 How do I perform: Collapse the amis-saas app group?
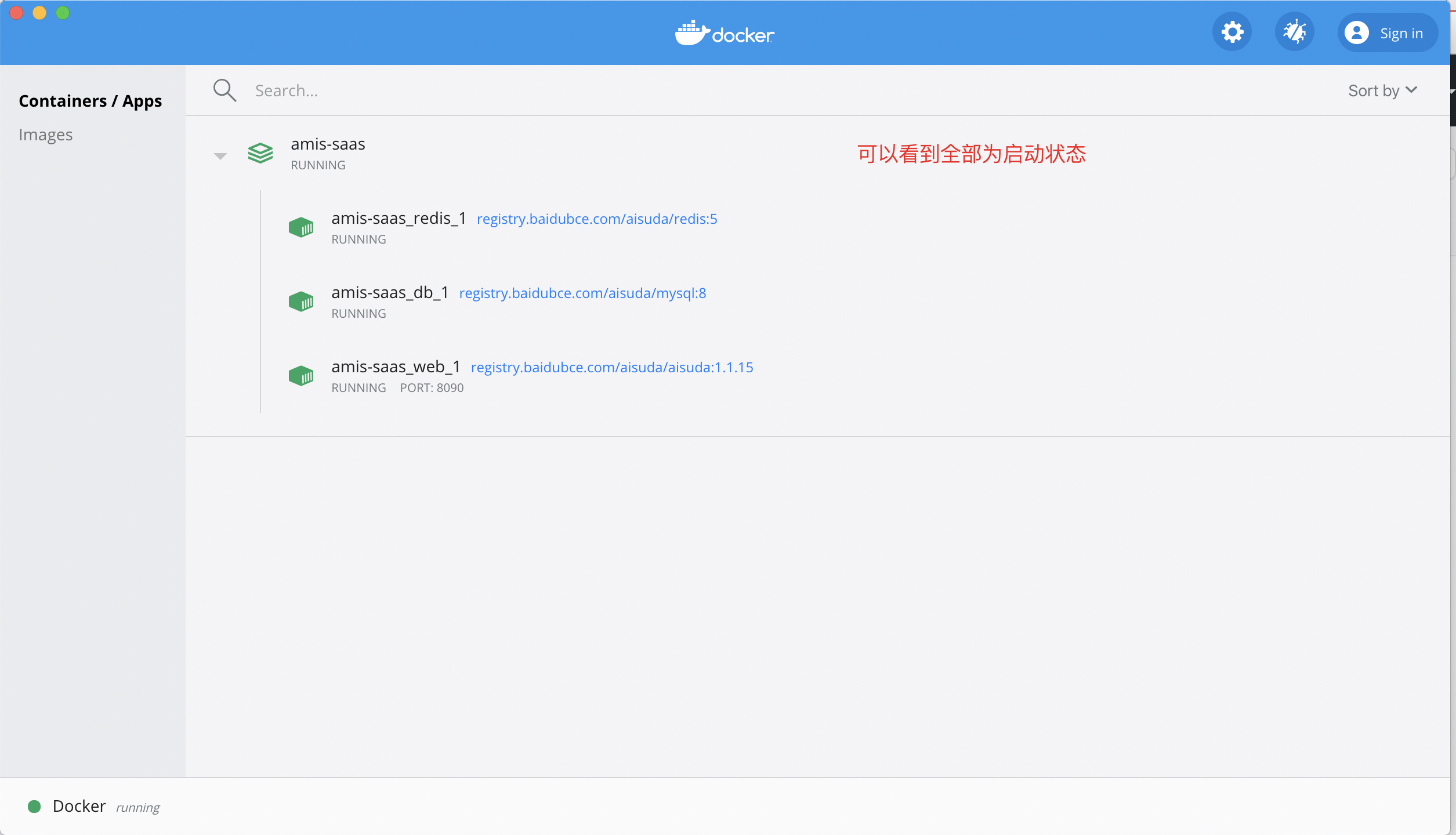tap(220, 156)
